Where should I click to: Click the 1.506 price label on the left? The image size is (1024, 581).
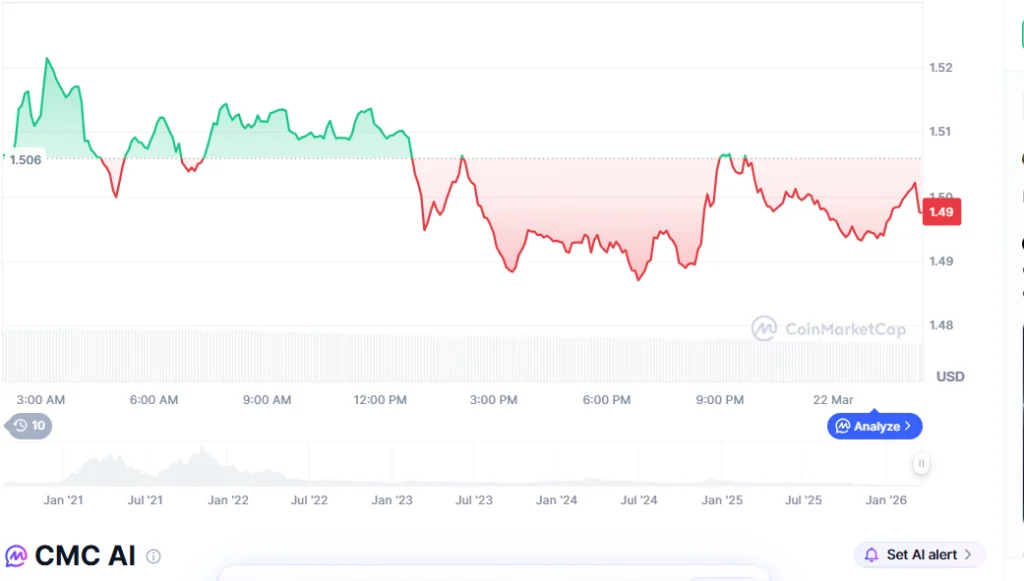[x=27, y=159]
